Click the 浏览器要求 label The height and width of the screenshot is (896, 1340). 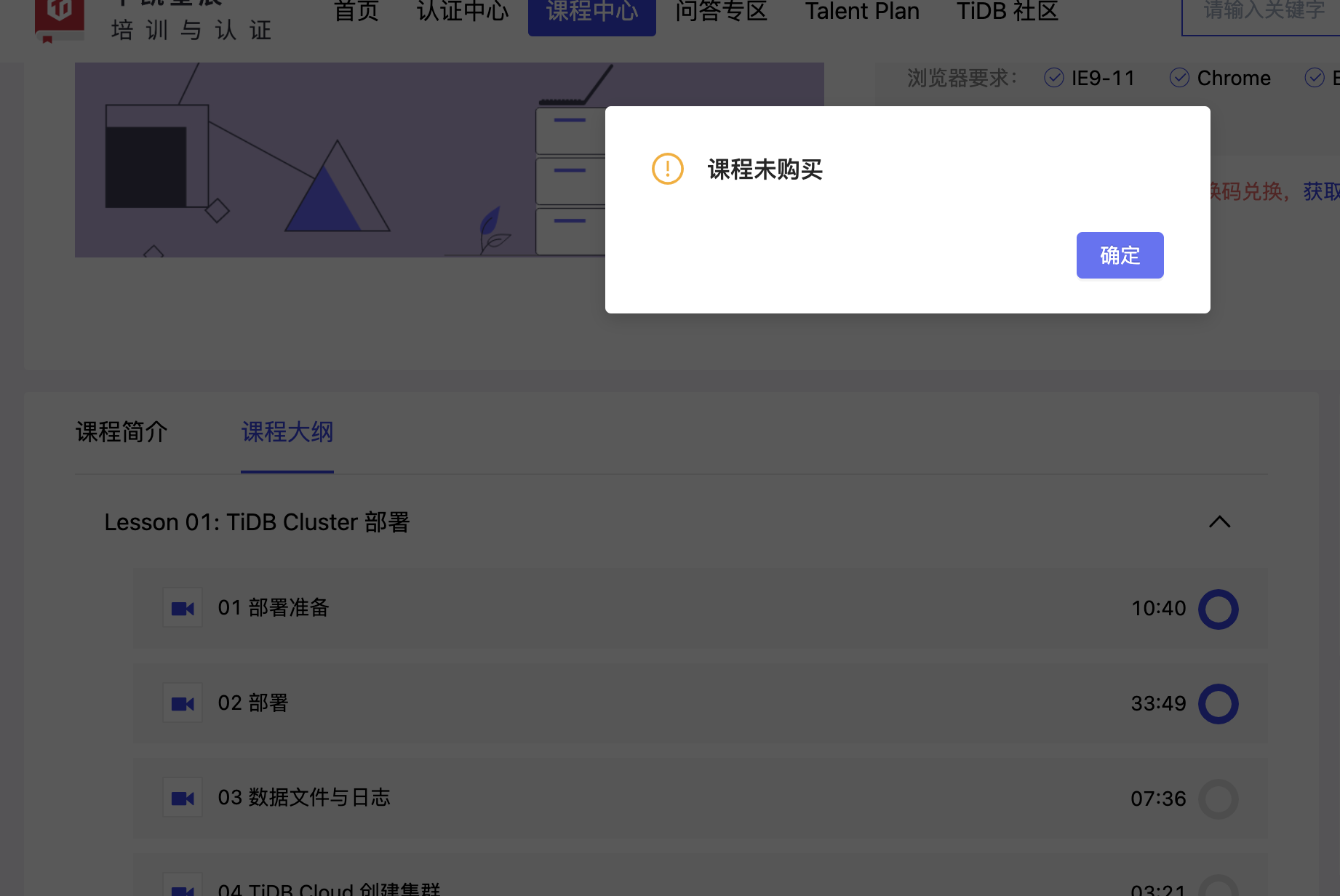962,78
